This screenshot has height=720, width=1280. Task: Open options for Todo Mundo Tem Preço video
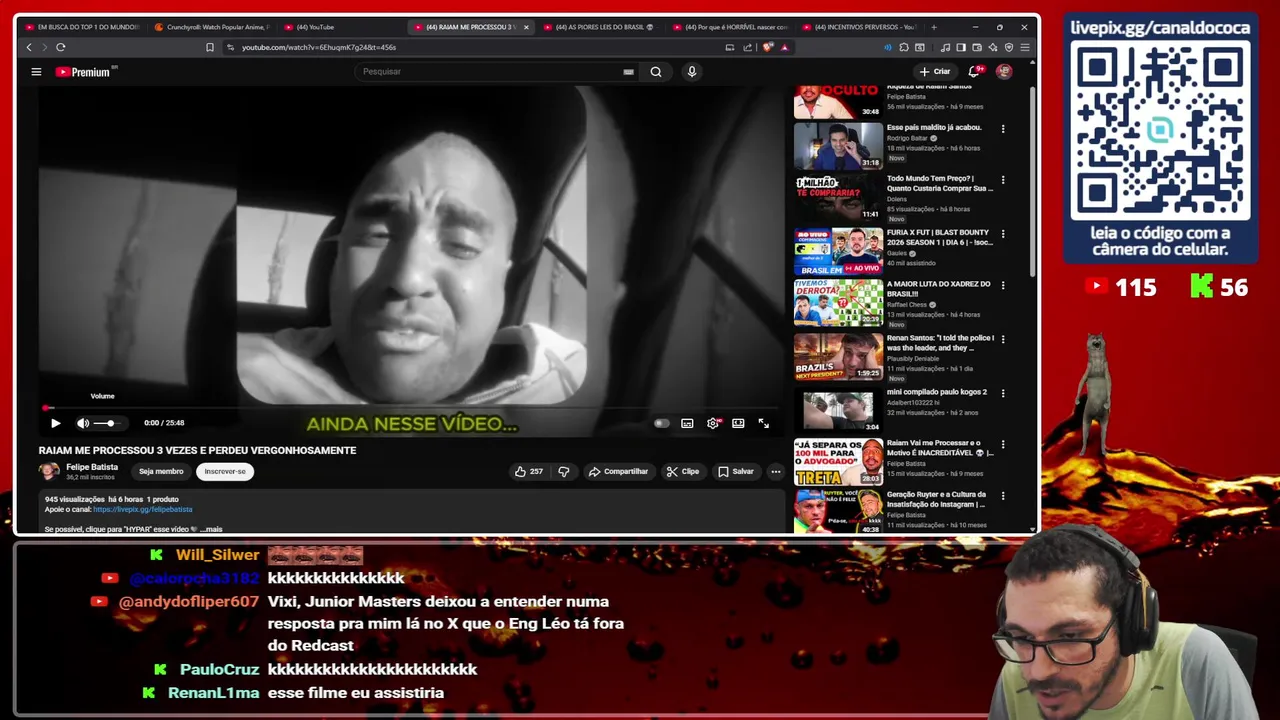tap(1003, 181)
